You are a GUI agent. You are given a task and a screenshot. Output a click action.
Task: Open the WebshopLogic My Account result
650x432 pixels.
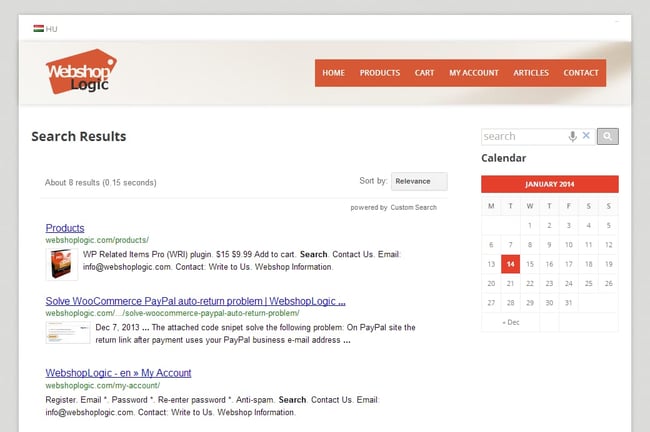(118, 373)
